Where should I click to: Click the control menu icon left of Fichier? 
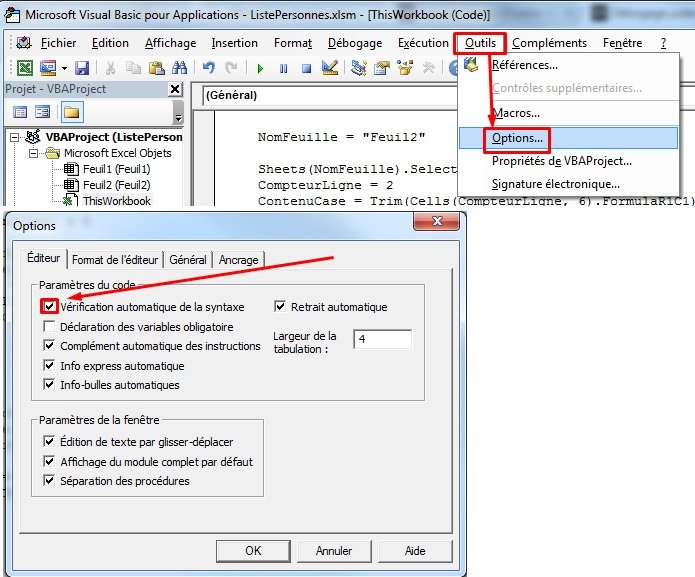tap(23, 43)
